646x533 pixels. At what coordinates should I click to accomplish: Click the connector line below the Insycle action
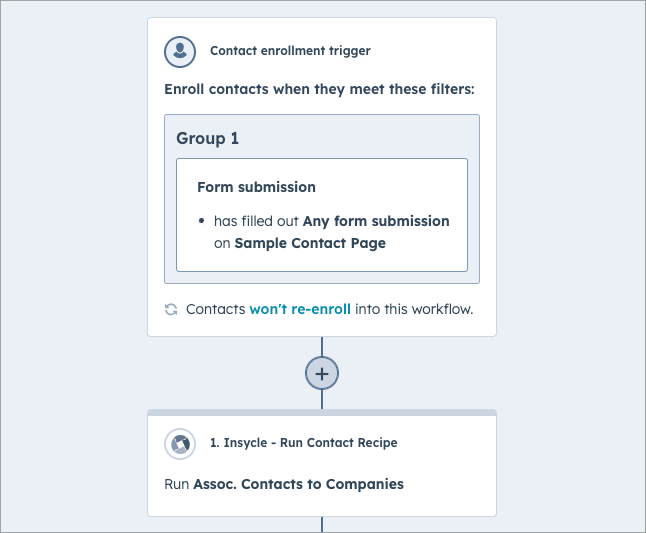[322, 524]
